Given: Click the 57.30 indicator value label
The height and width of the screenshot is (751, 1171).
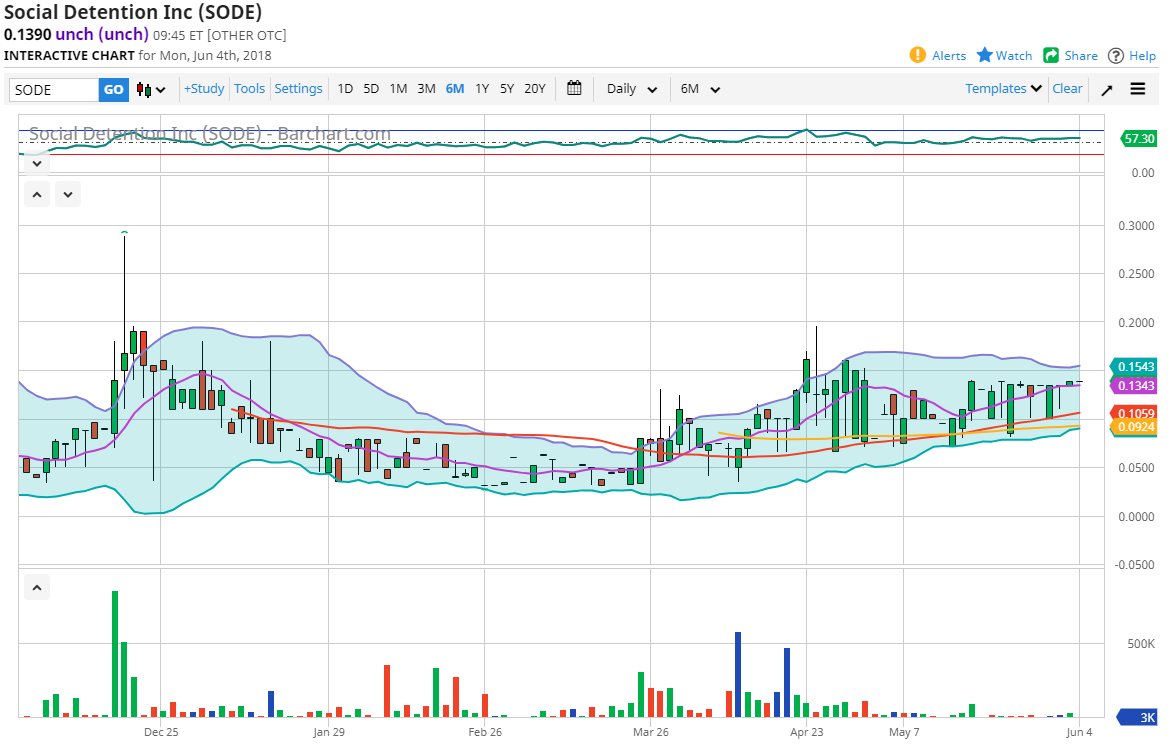Looking at the screenshot, I should pos(1138,138).
